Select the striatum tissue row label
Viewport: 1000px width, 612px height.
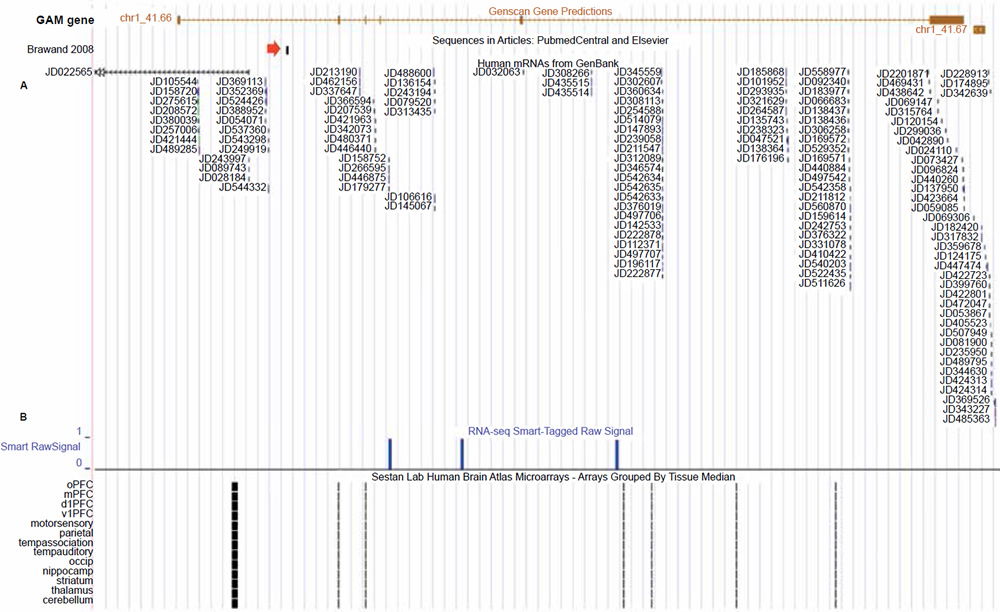[x=74, y=581]
